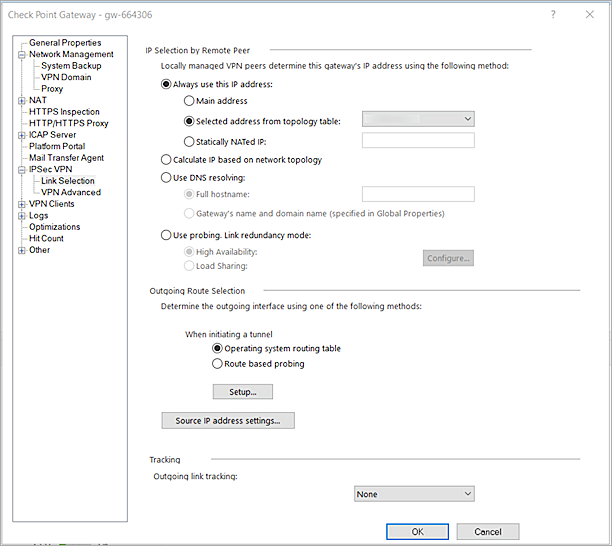Screen dimensions: 612x546
Task: Select the Network Management tree label
Action: coord(71,54)
